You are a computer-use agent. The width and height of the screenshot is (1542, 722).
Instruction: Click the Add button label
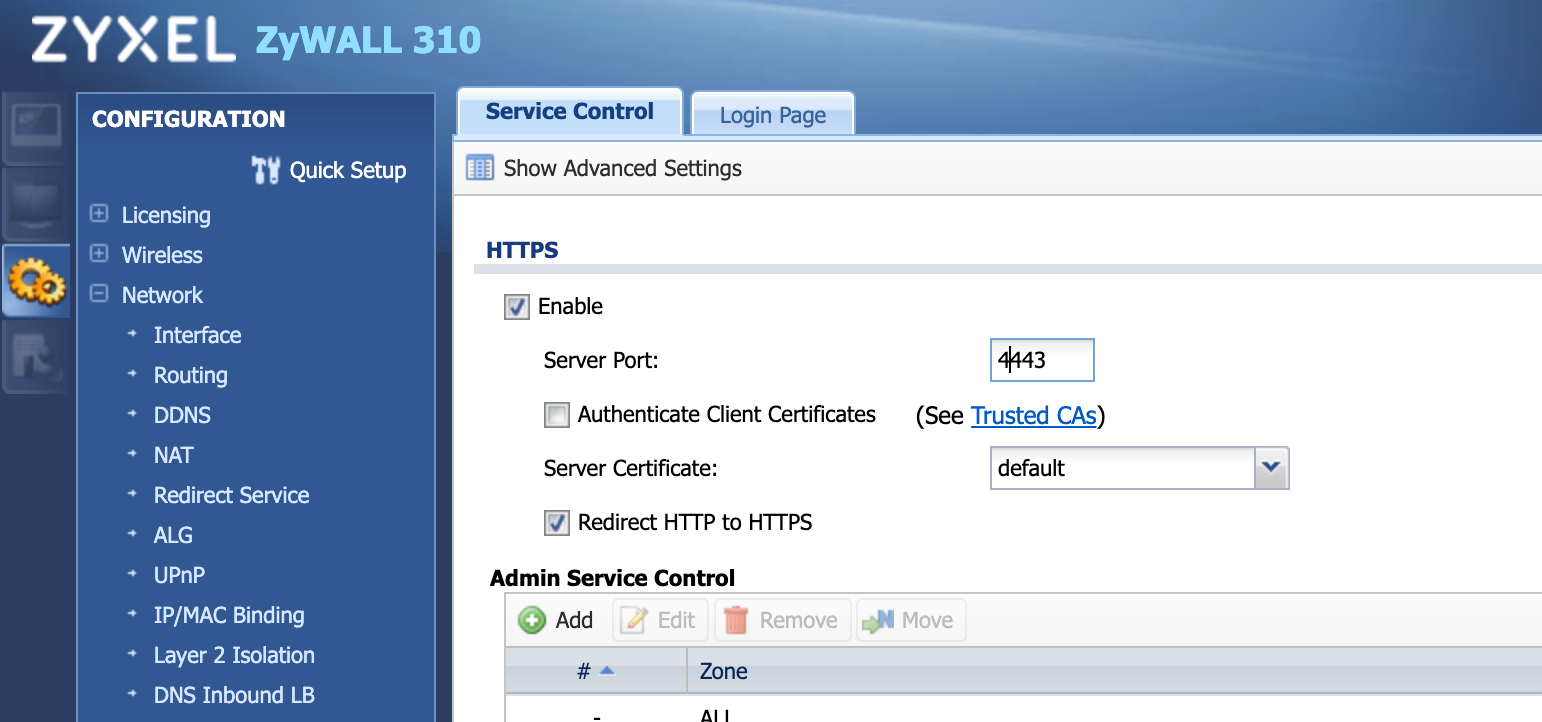pyautogui.click(x=574, y=620)
